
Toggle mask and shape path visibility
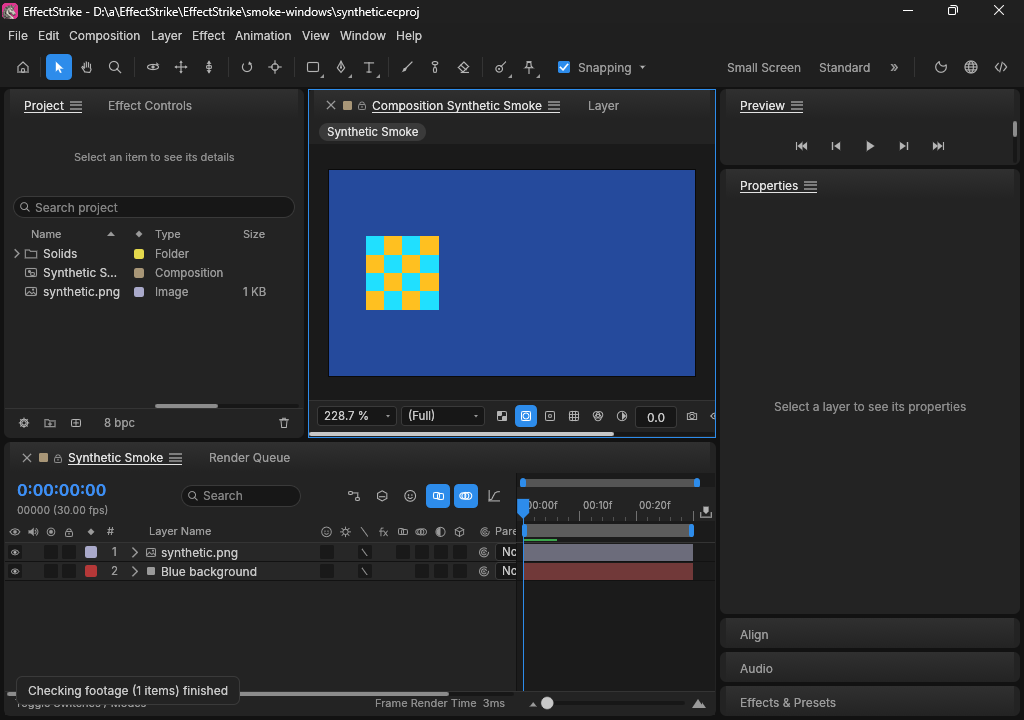coord(526,416)
